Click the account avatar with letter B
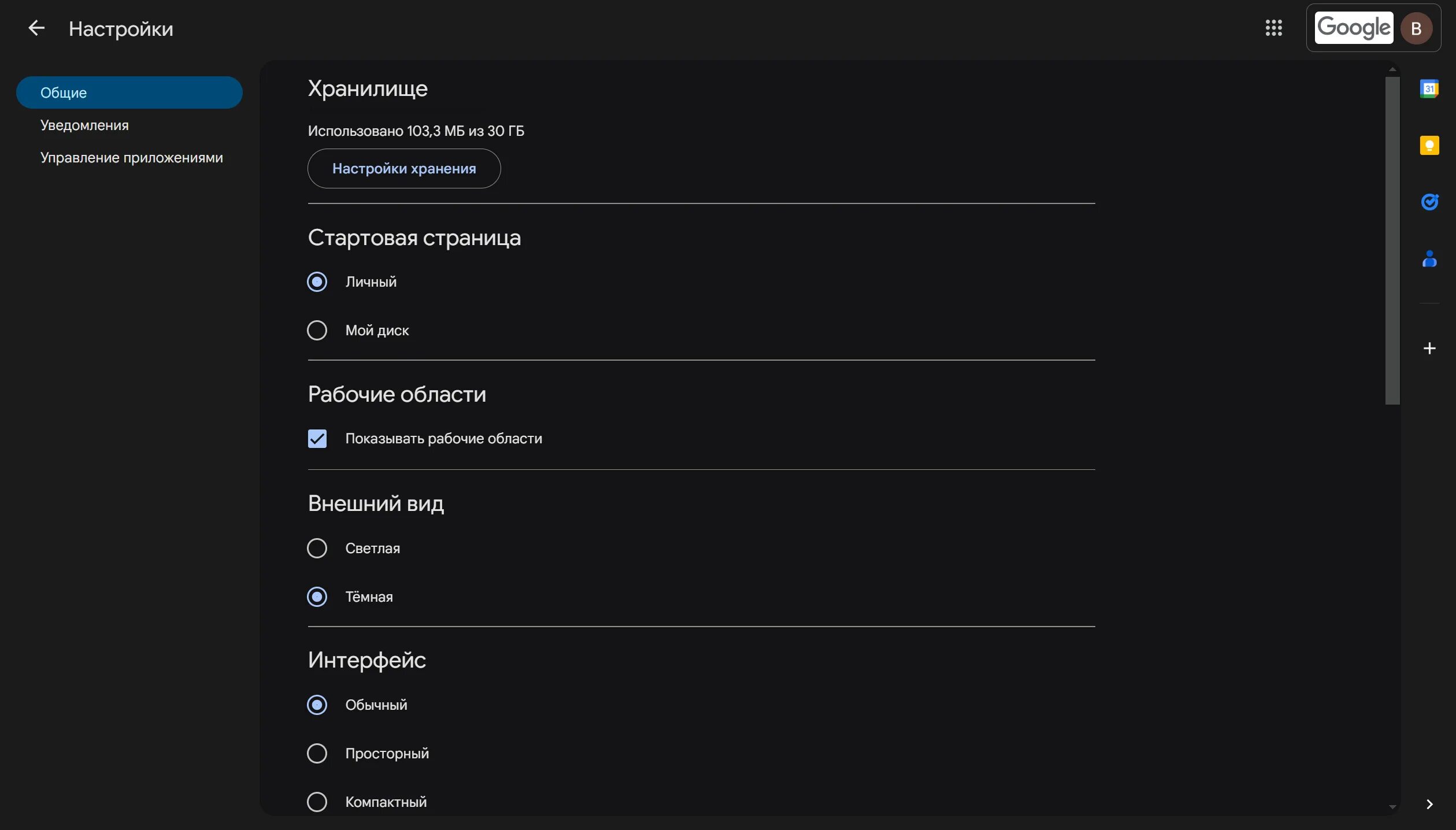The image size is (1456, 830). (1416, 28)
